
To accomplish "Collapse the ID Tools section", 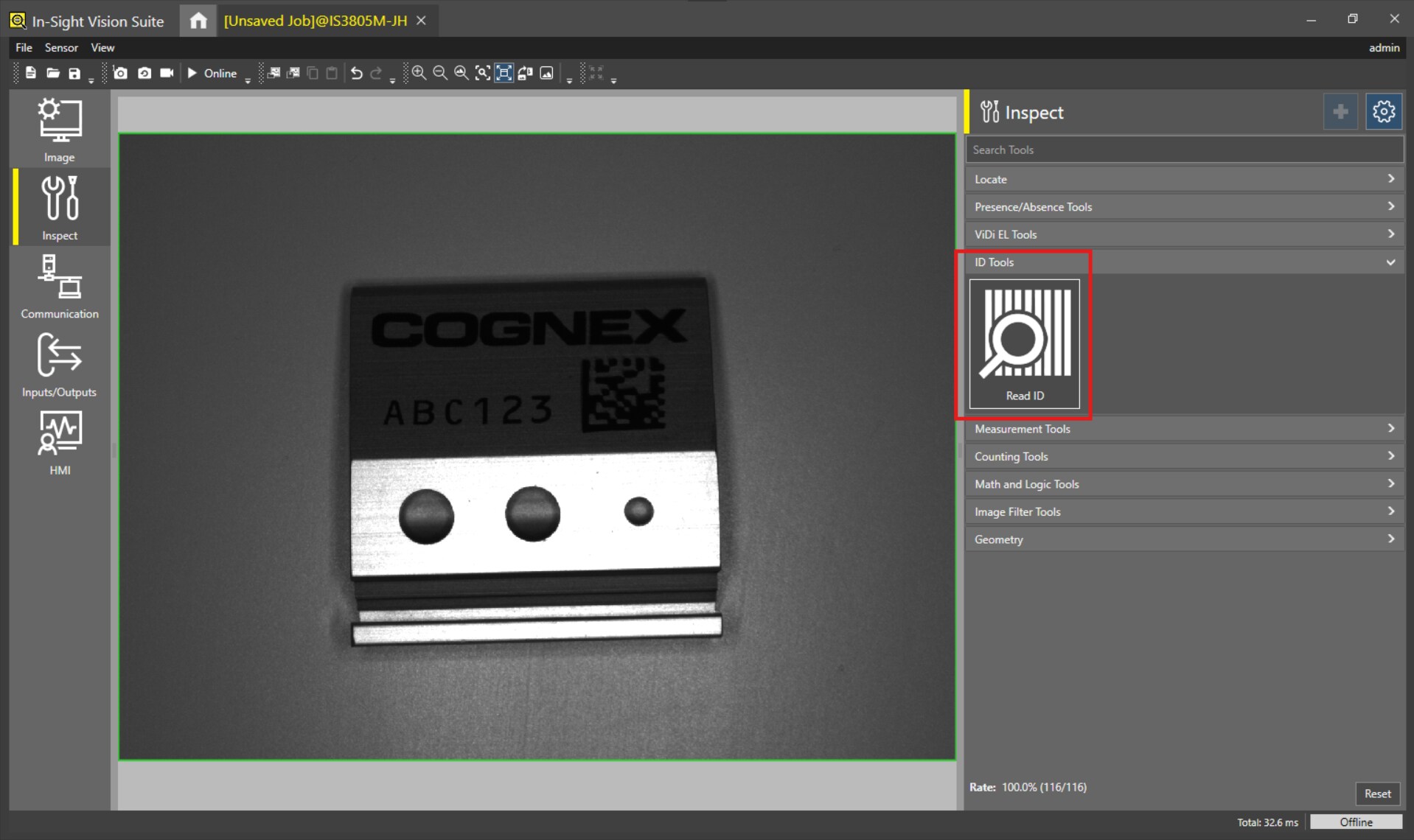I will click(1390, 262).
